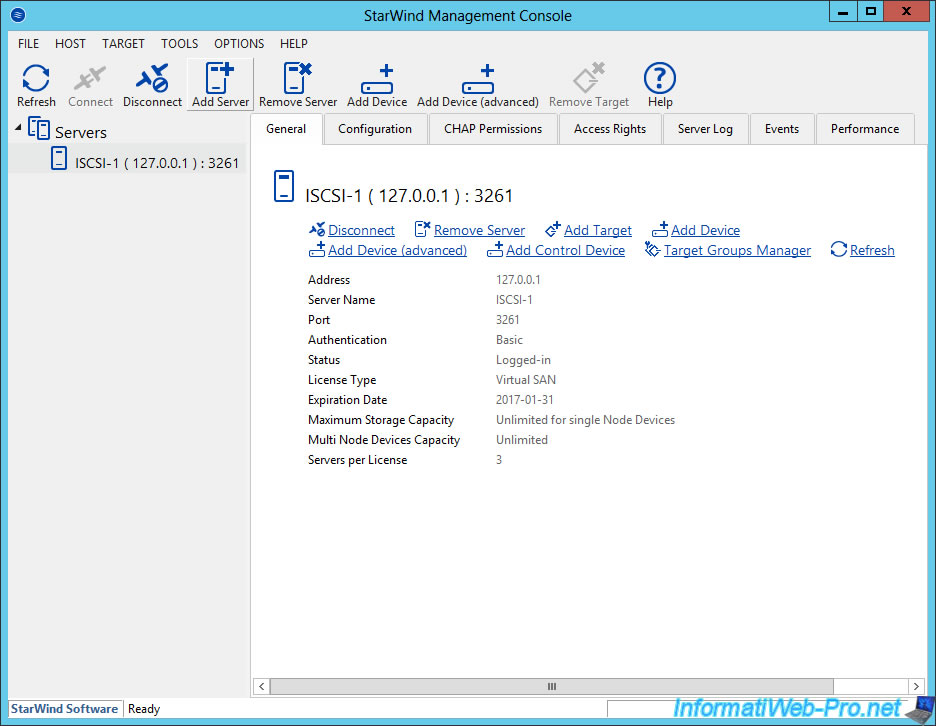Open the HOST menu

(x=70, y=44)
